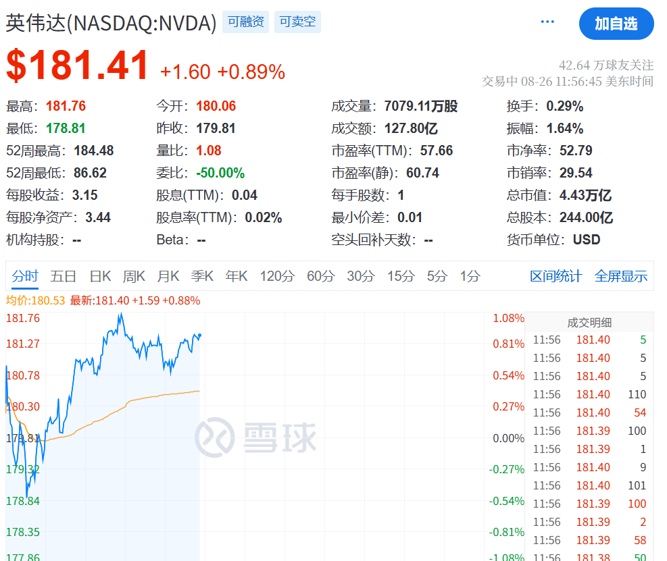Switch to the 月K chart tab

pyautogui.click(x=168, y=276)
